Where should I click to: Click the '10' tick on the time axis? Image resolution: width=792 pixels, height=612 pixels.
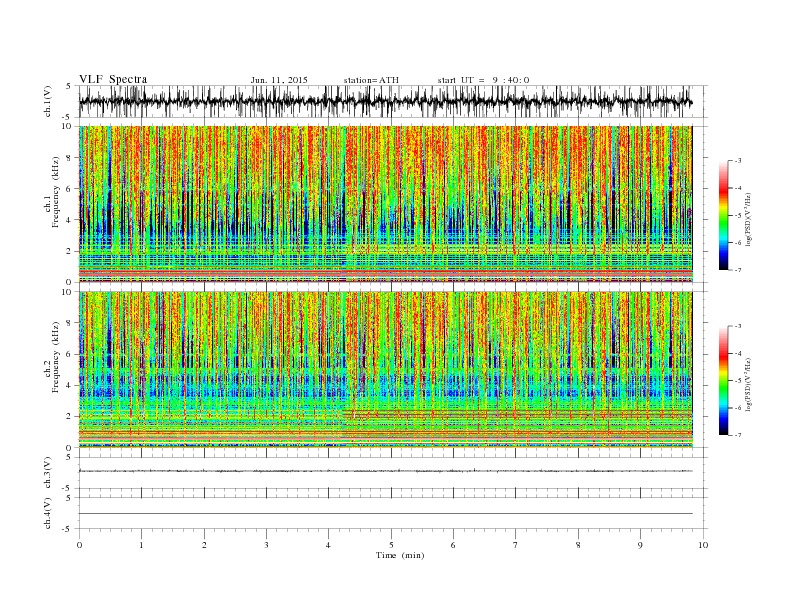tap(703, 545)
